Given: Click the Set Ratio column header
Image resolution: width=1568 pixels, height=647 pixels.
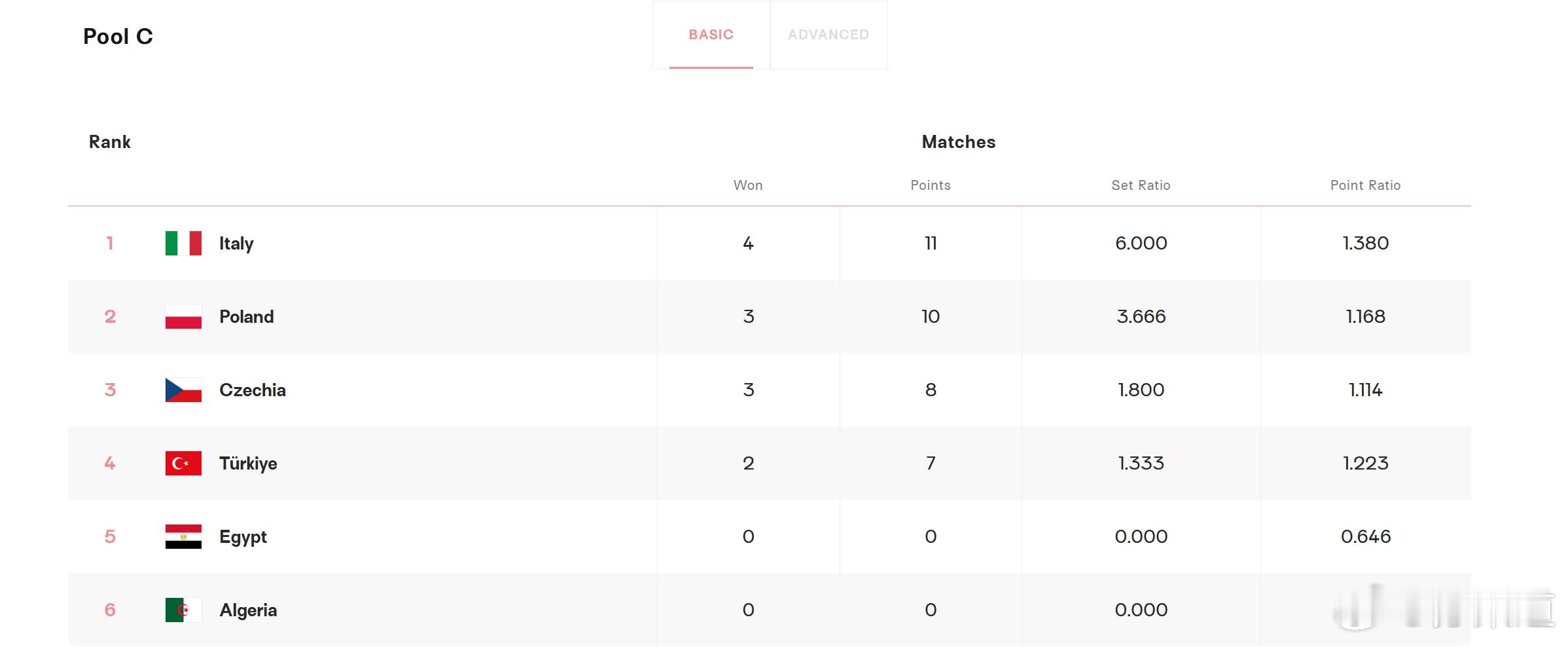Looking at the screenshot, I should click(x=1141, y=185).
